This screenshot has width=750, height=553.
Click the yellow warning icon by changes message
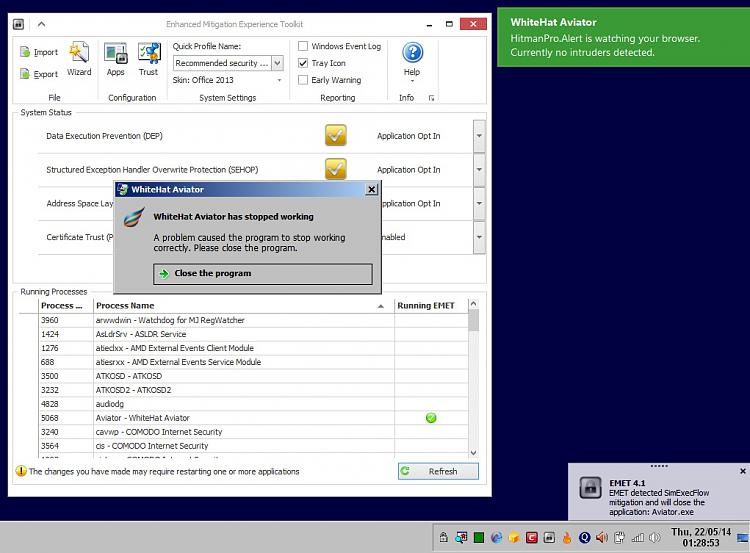[x=21, y=471]
